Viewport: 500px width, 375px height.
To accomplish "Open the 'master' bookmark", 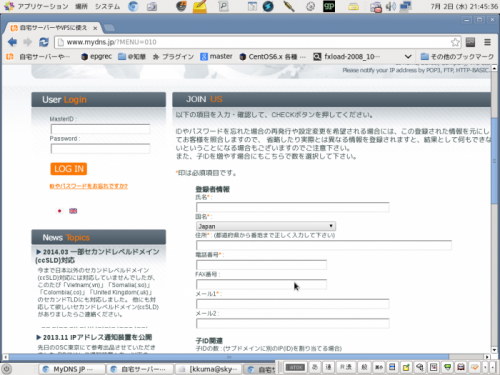I will coord(216,57).
